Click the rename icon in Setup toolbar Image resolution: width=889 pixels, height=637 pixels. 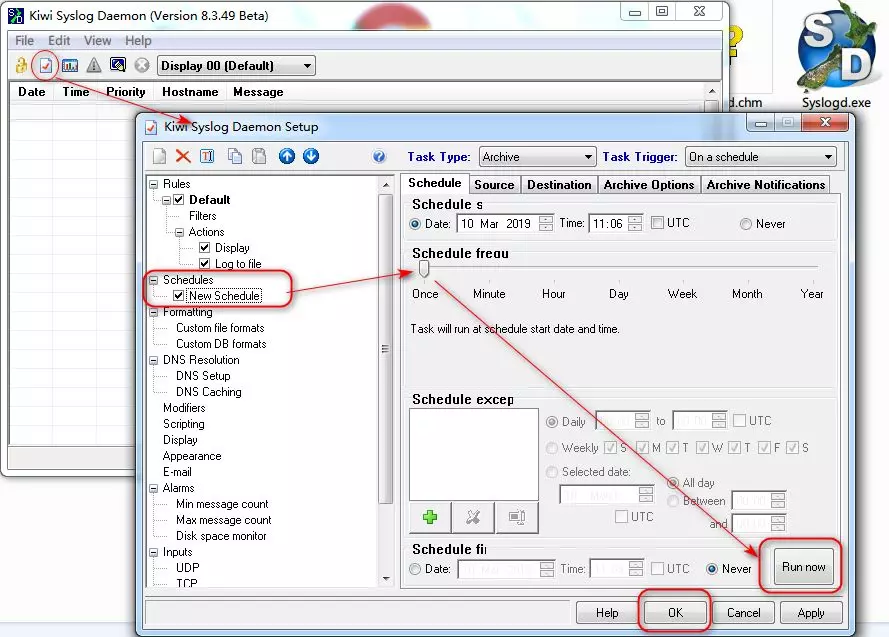pyautogui.click(x=207, y=156)
